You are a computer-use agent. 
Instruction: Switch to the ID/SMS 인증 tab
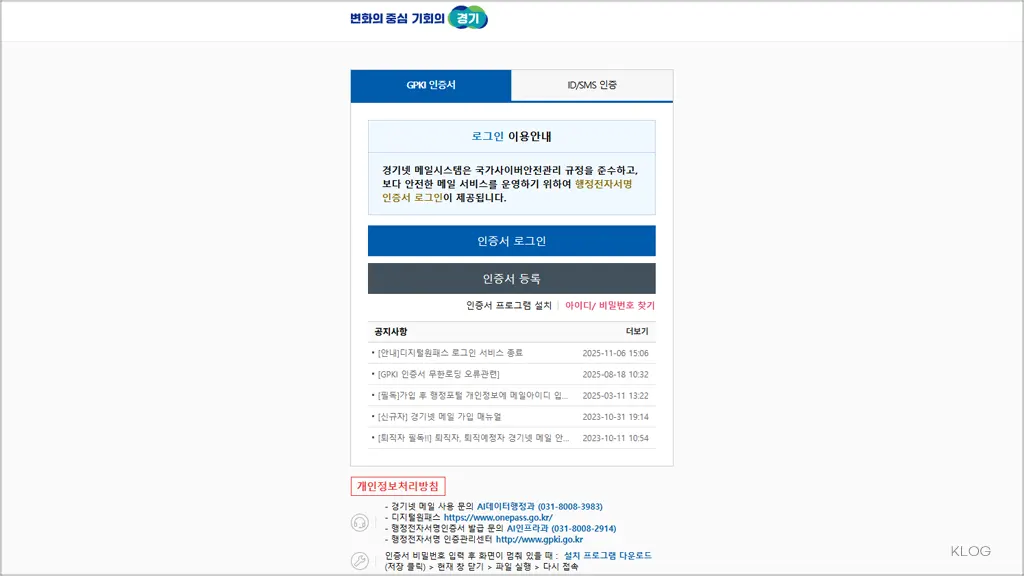[x=593, y=85]
